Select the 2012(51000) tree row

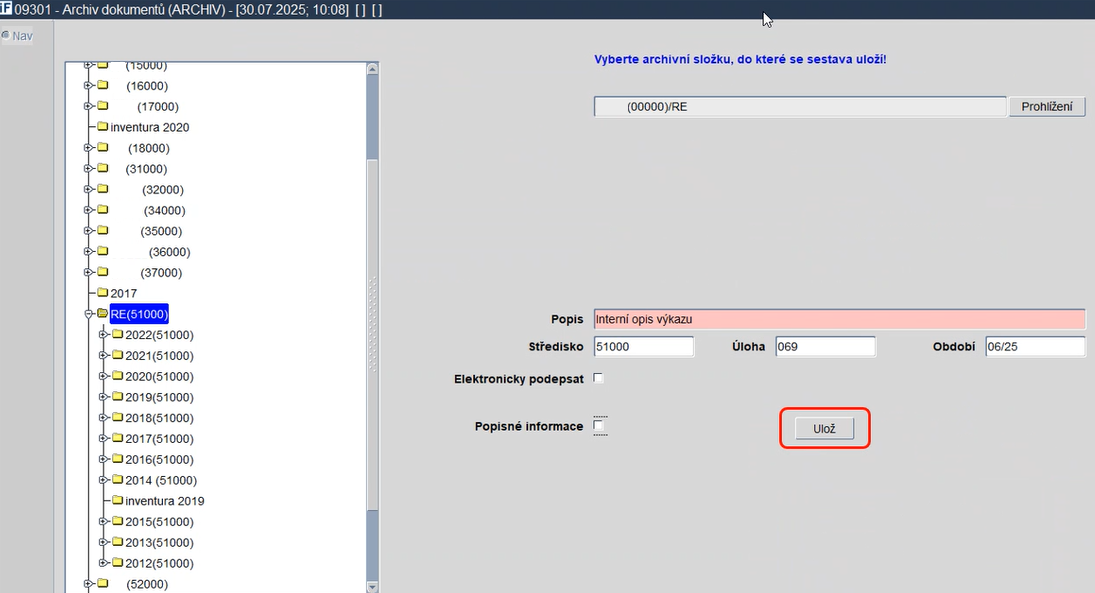point(159,563)
